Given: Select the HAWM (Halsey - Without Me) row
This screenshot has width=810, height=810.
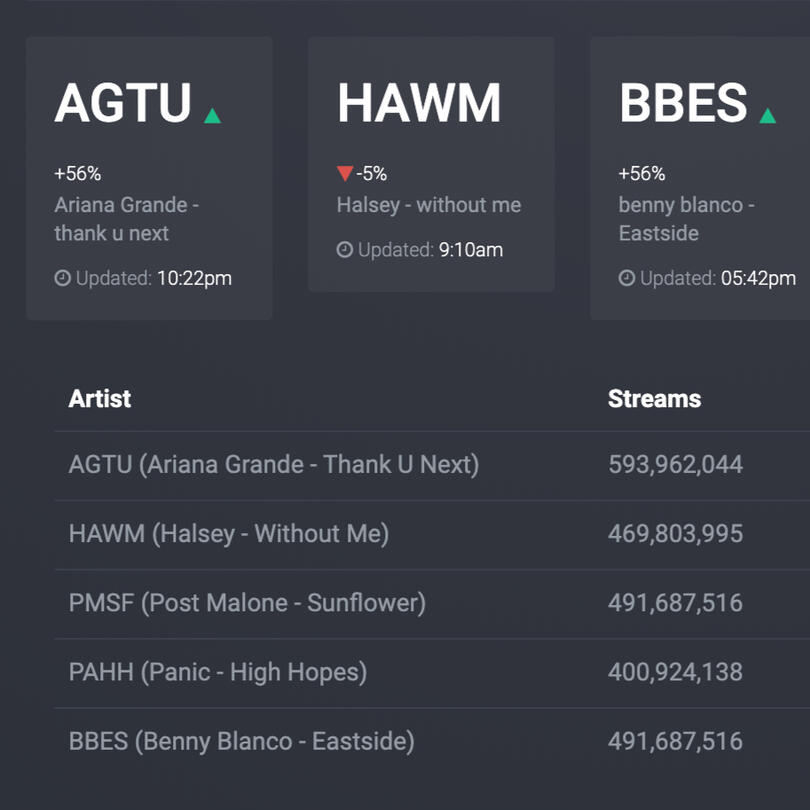Looking at the screenshot, I should point(229,534).
